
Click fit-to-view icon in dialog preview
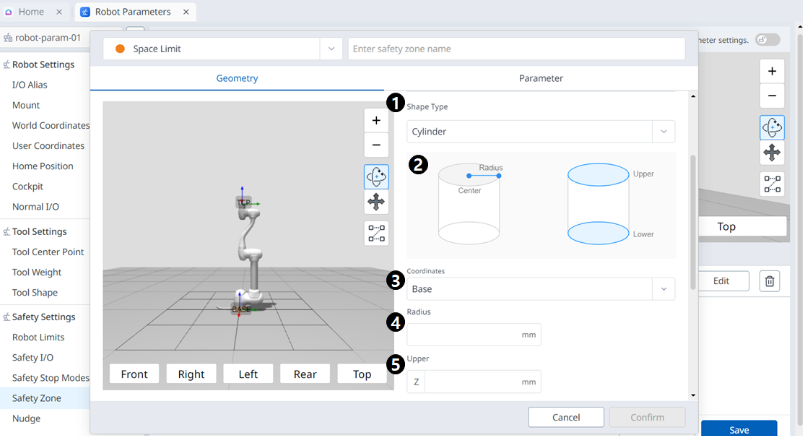pyautogui.click(x=376, y=233)
